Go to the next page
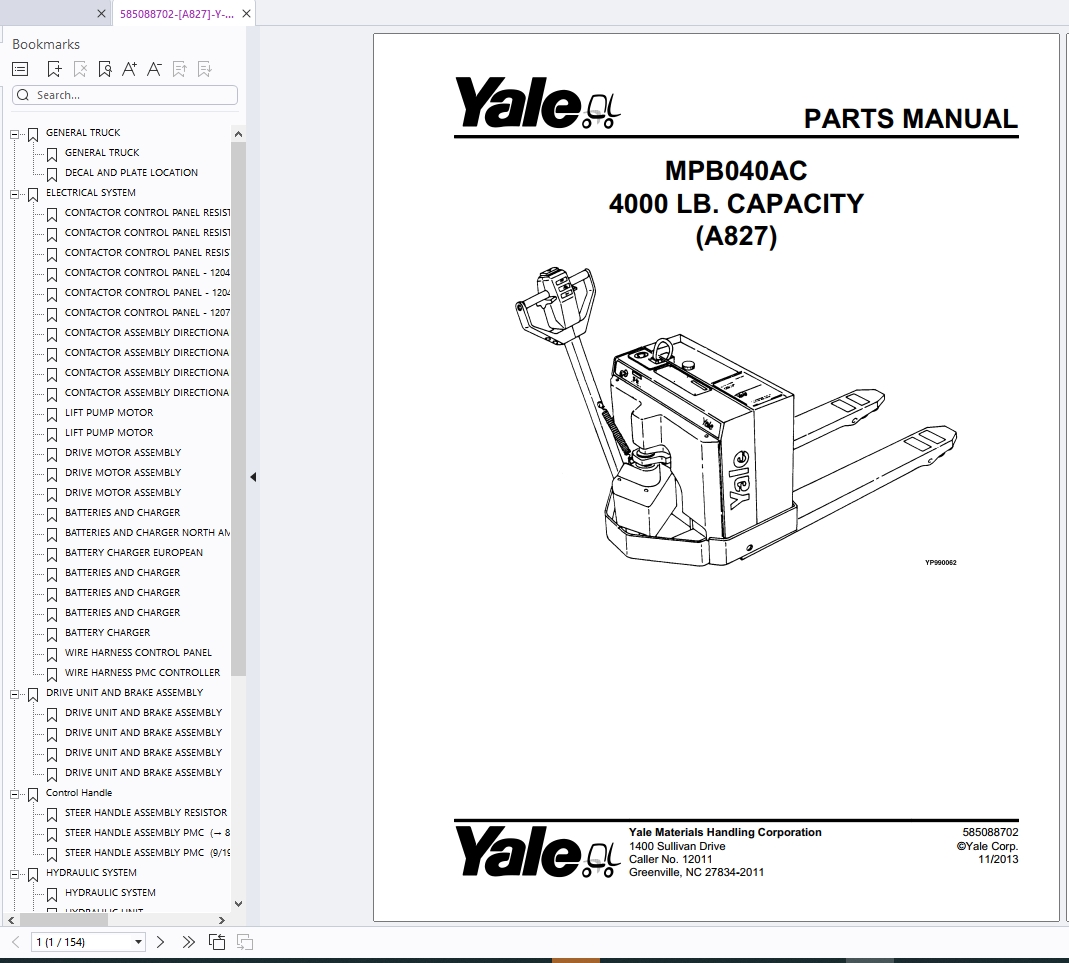 [160, 942]
